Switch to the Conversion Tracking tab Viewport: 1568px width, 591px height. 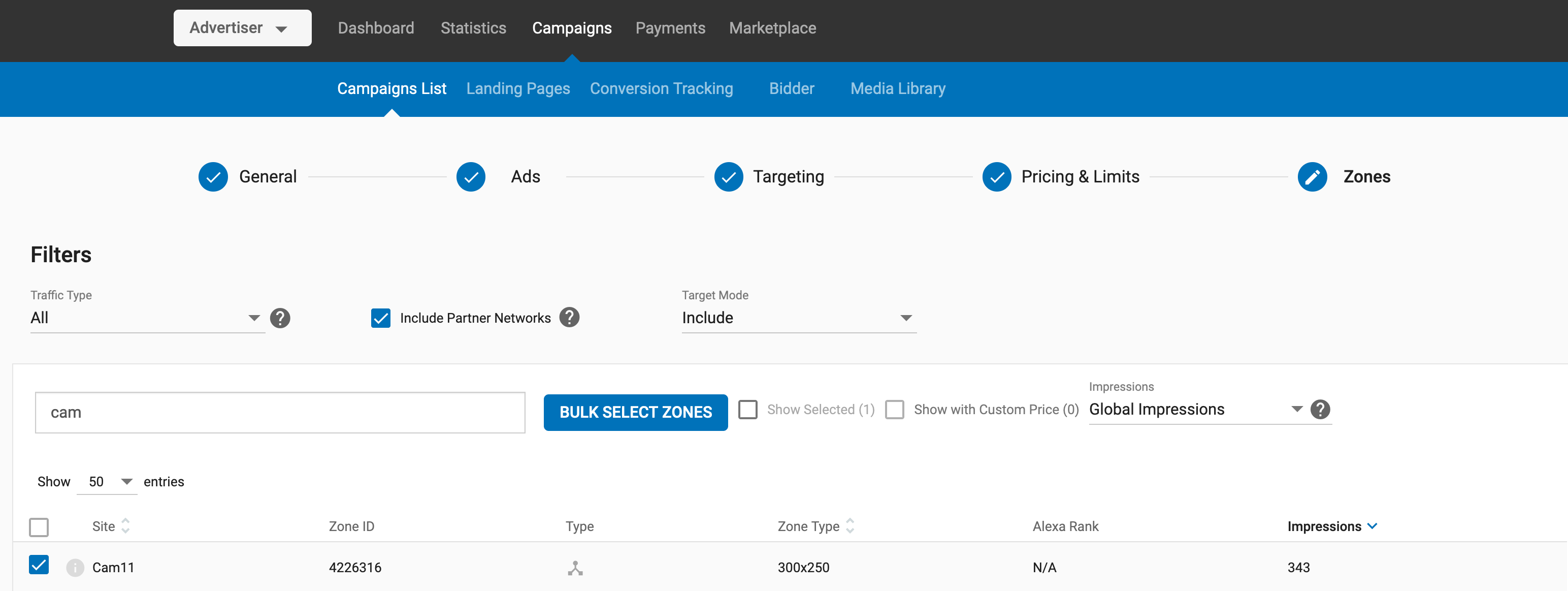tap(661, 88)
